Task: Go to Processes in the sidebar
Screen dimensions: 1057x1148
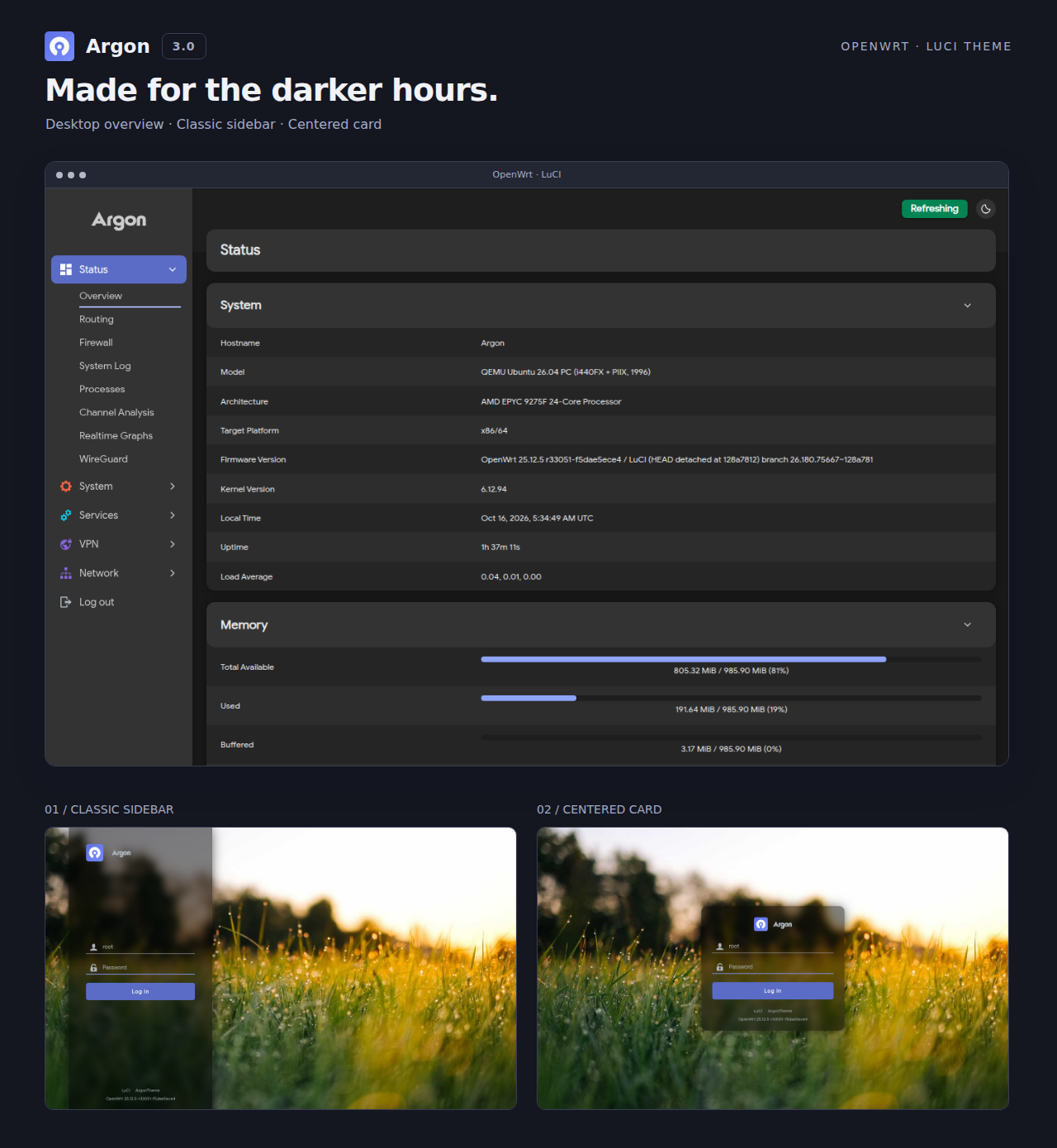Action: click(102, 389)
